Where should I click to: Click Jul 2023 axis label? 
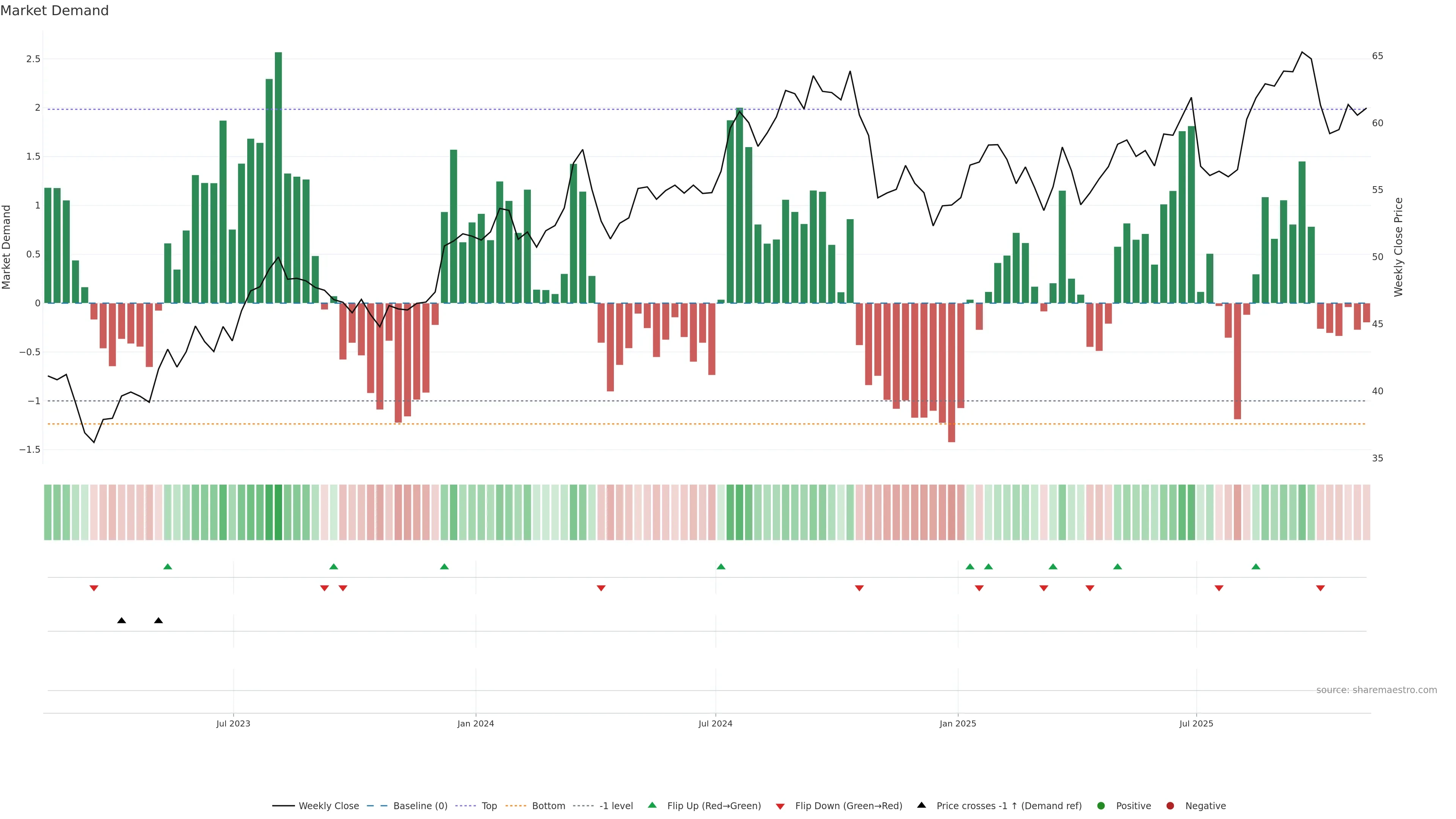click(233, 723)
